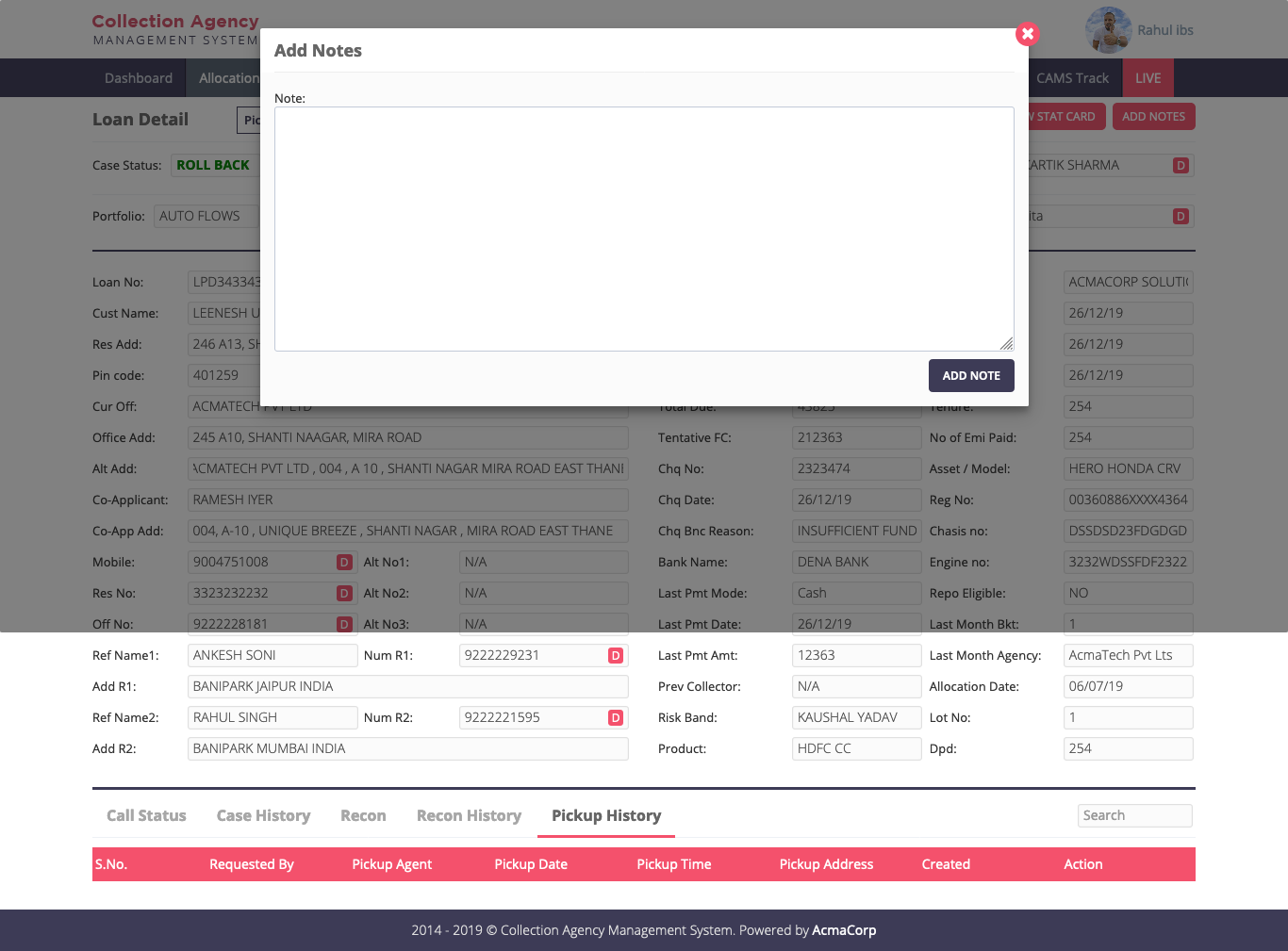Open the CAMS Track menu item

[x=1072, y=78]
